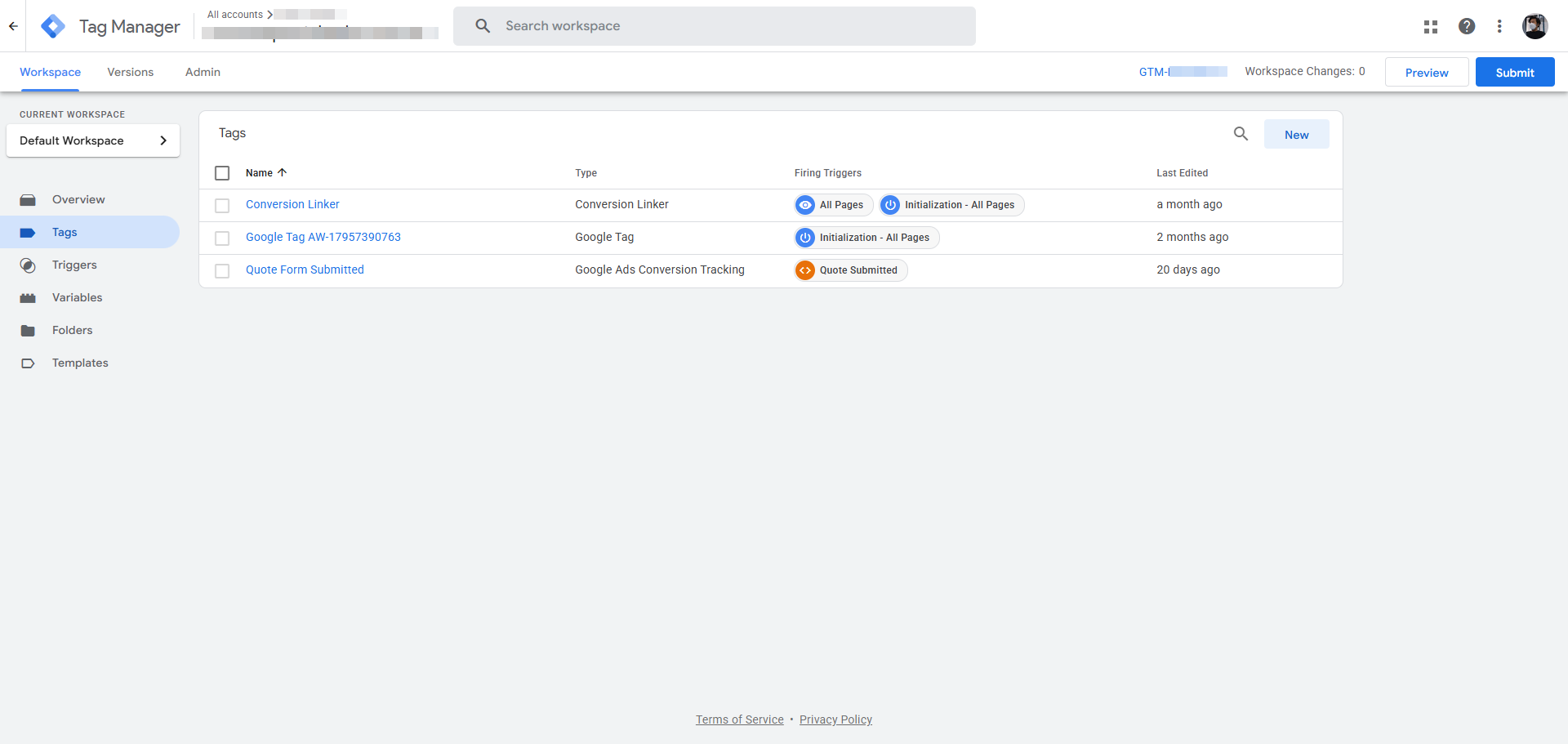Open the Terms of Service link
Viewport: 1568px width, 744px height.
(739, 719)
